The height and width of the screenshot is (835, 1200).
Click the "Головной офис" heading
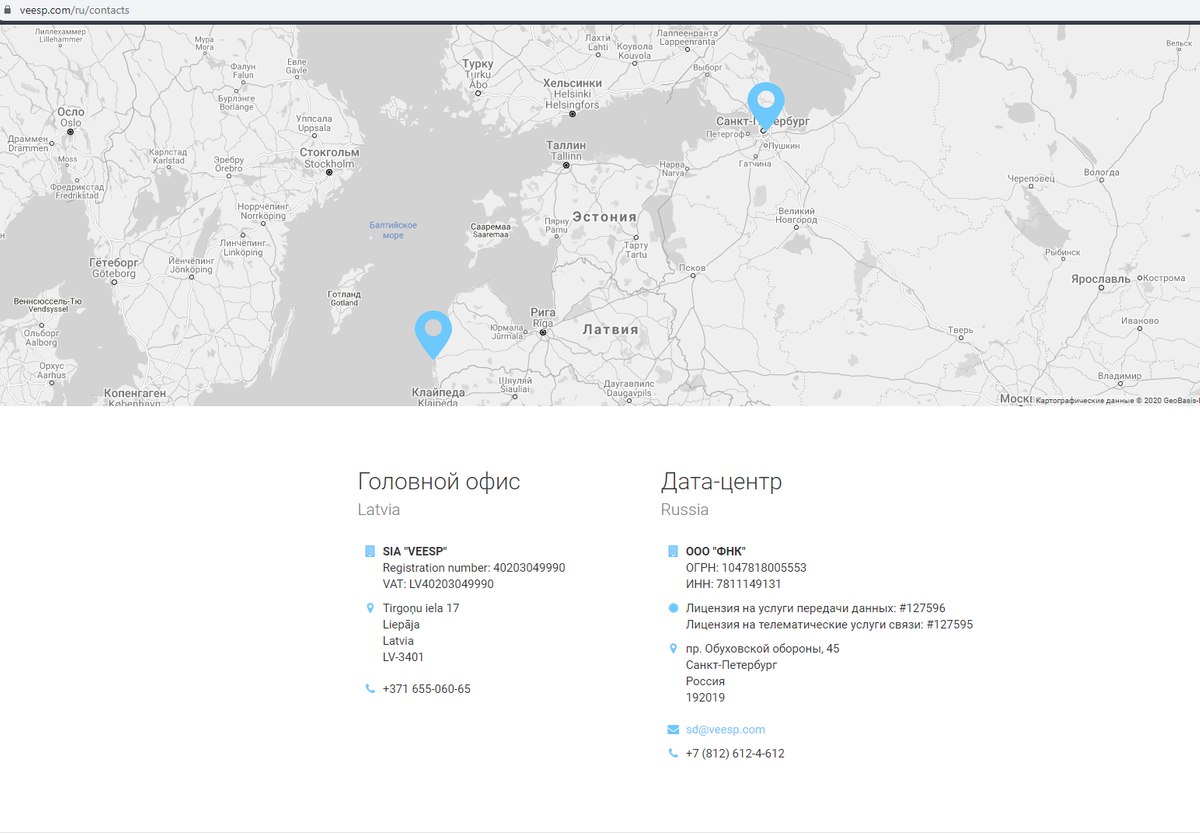(439, 482)
